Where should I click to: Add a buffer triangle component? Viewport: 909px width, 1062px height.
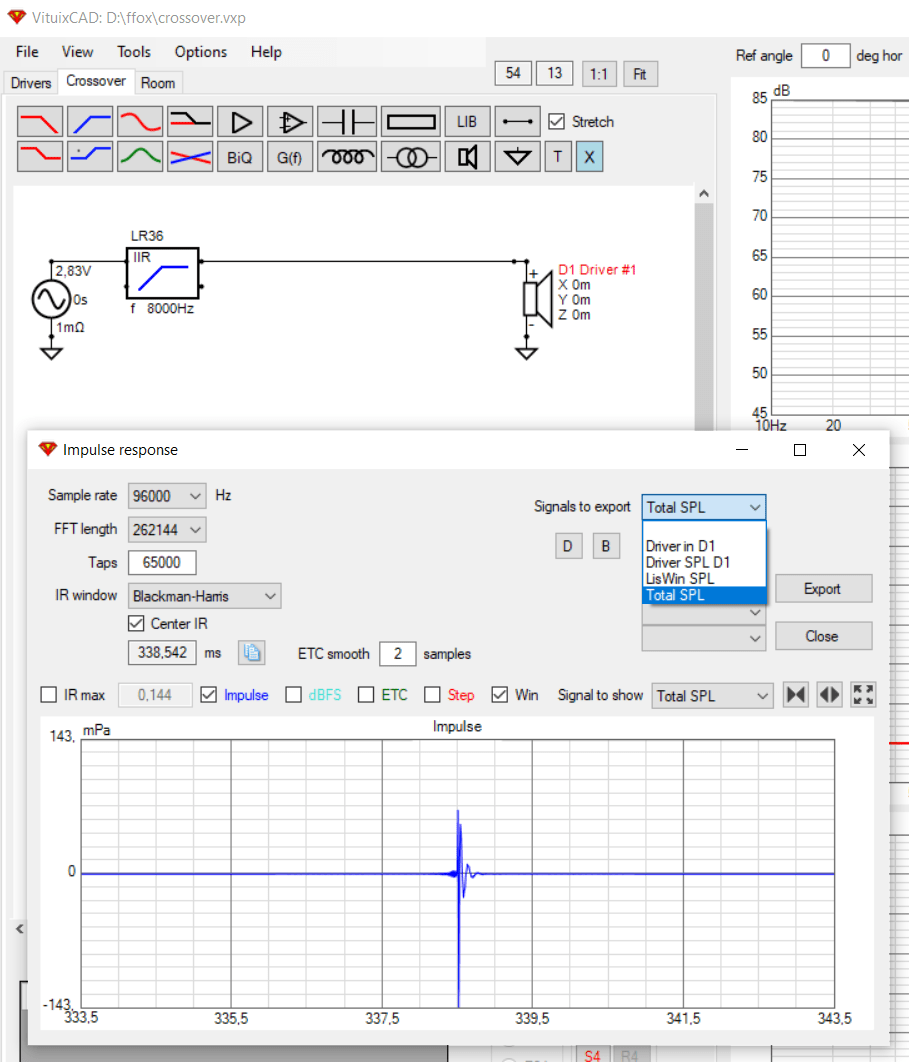coord(240,122)
